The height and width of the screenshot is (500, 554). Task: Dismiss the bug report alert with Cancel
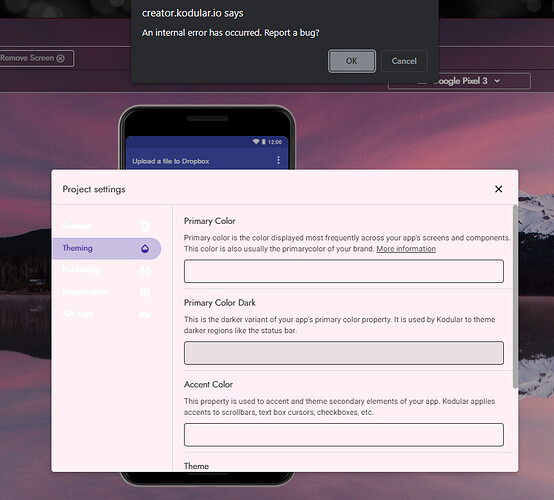point(404,61)
